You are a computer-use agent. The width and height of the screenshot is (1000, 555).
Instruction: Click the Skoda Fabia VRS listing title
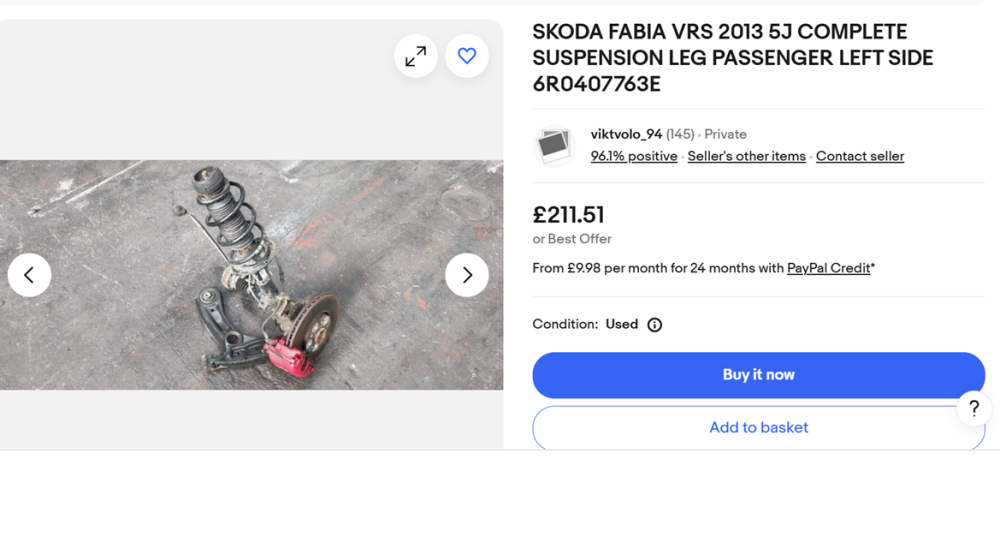(732, 58)
